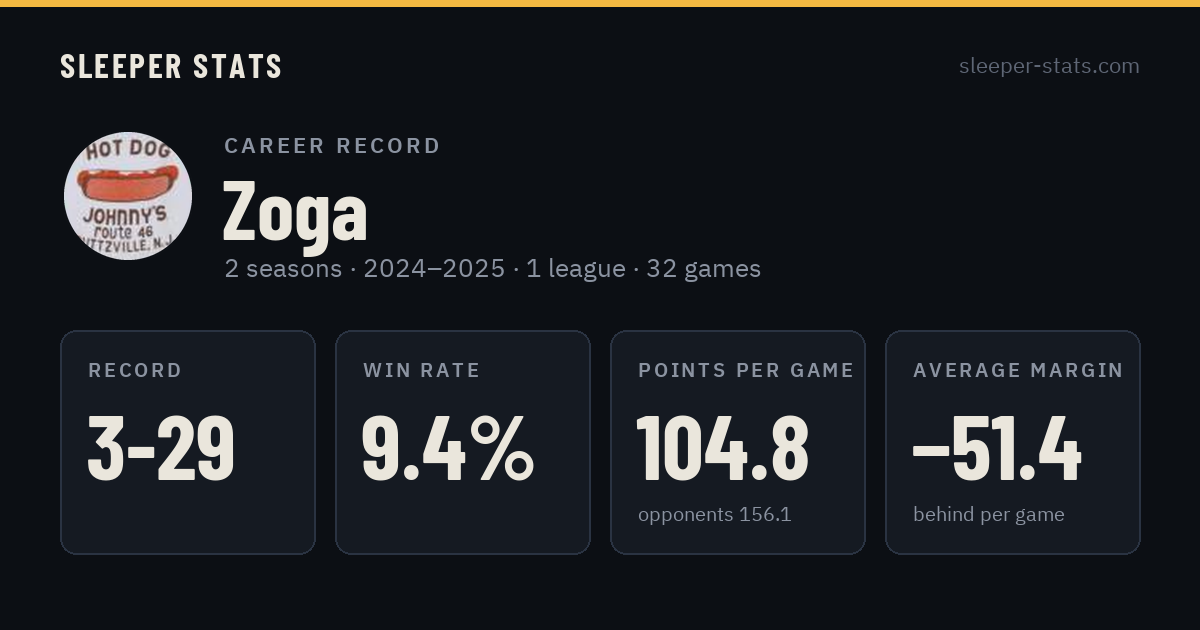Open the sleeper-stats.com link
The width and height of the screenshot is (1200, 630).
pos(1049,66)
